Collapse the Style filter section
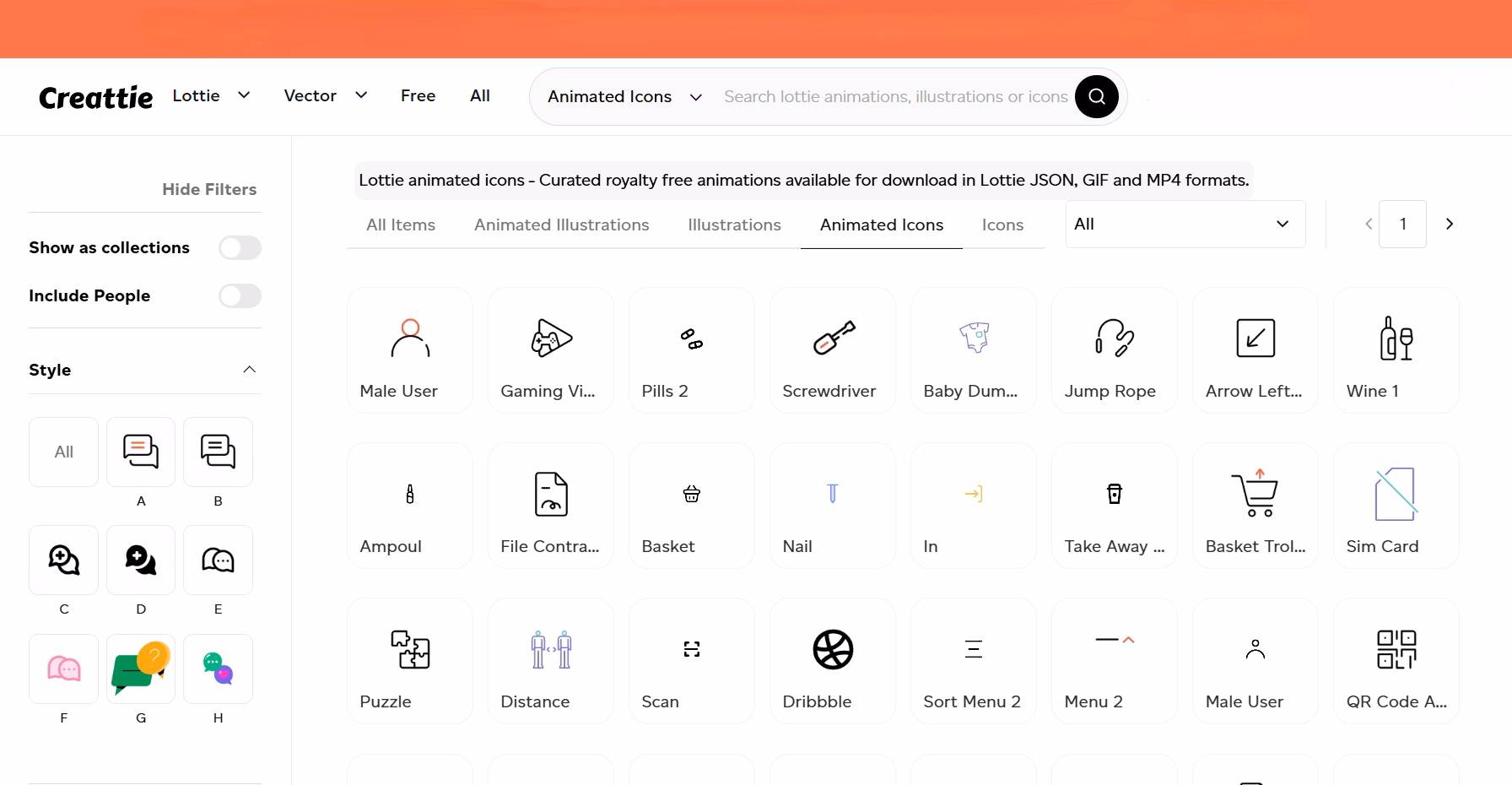The width and height of the screenshot is (1512, 785). [249, 369]
